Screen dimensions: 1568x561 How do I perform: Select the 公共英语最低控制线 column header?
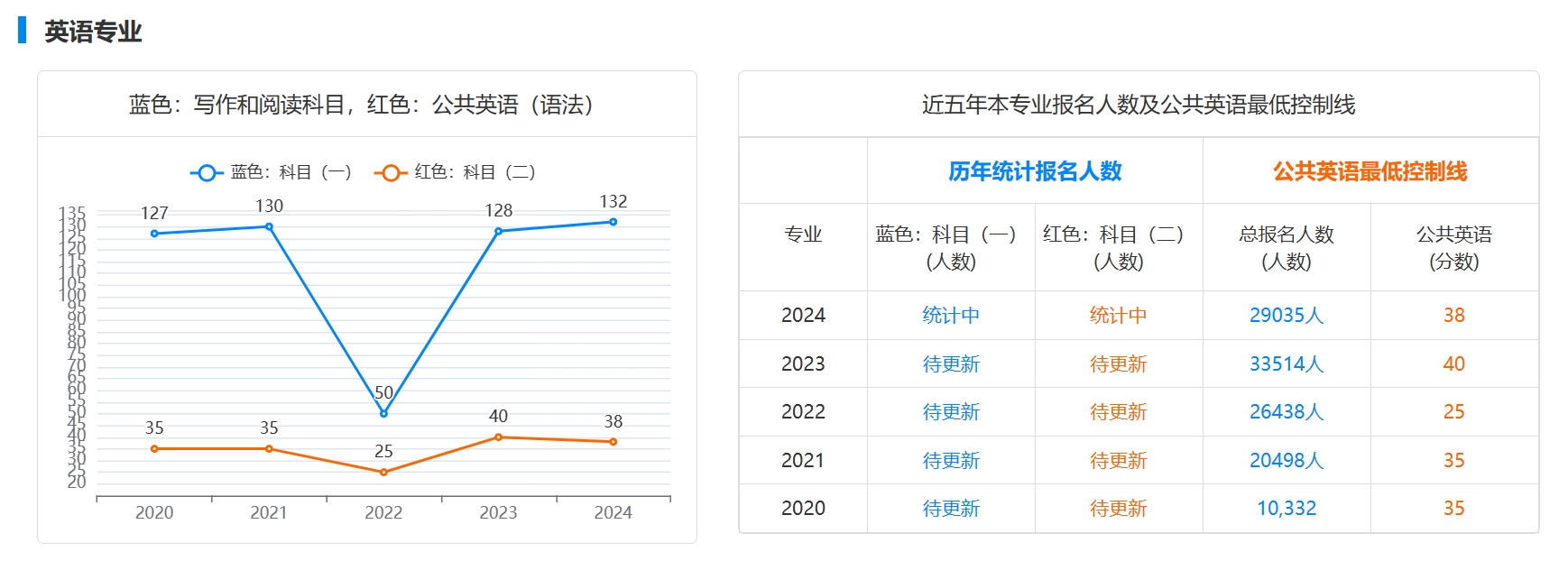[x=1370, y=171]
